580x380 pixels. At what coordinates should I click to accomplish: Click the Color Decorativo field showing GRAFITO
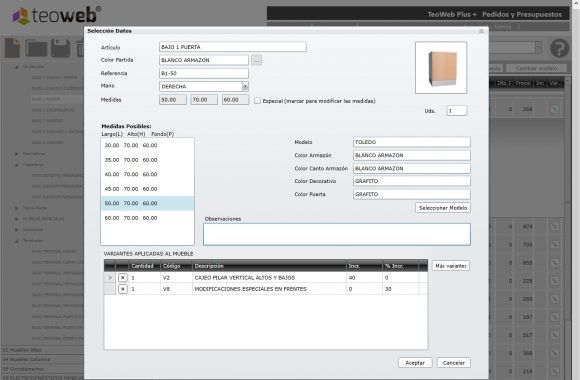click(x=412, y=181)
